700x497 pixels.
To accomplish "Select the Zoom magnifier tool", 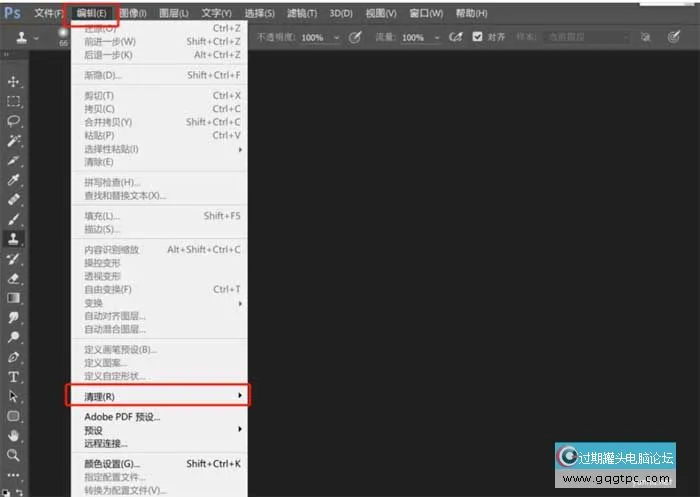I will point(14,455).
